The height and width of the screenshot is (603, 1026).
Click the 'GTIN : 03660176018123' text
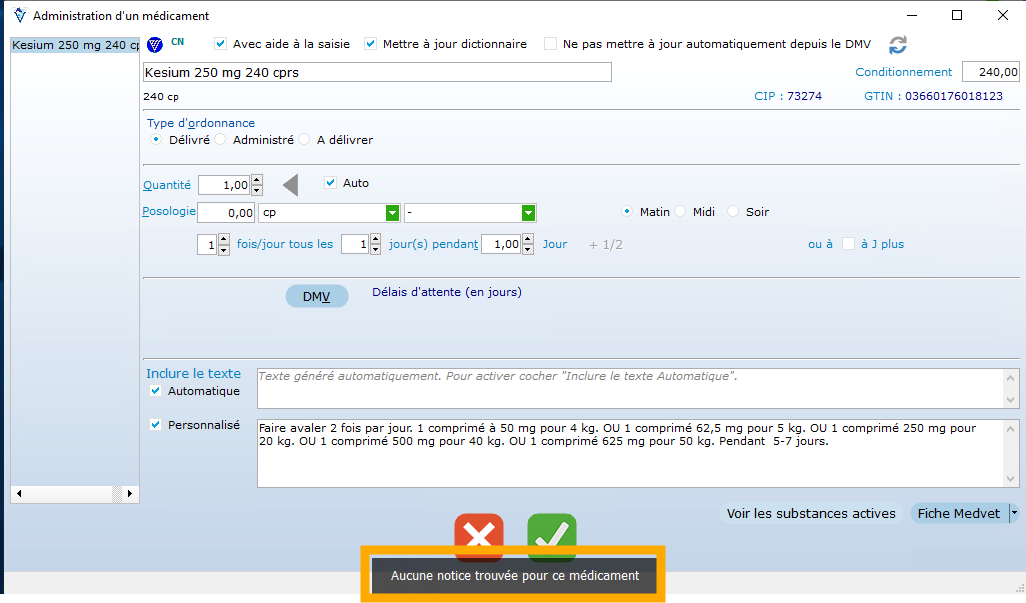click(933, 96)
